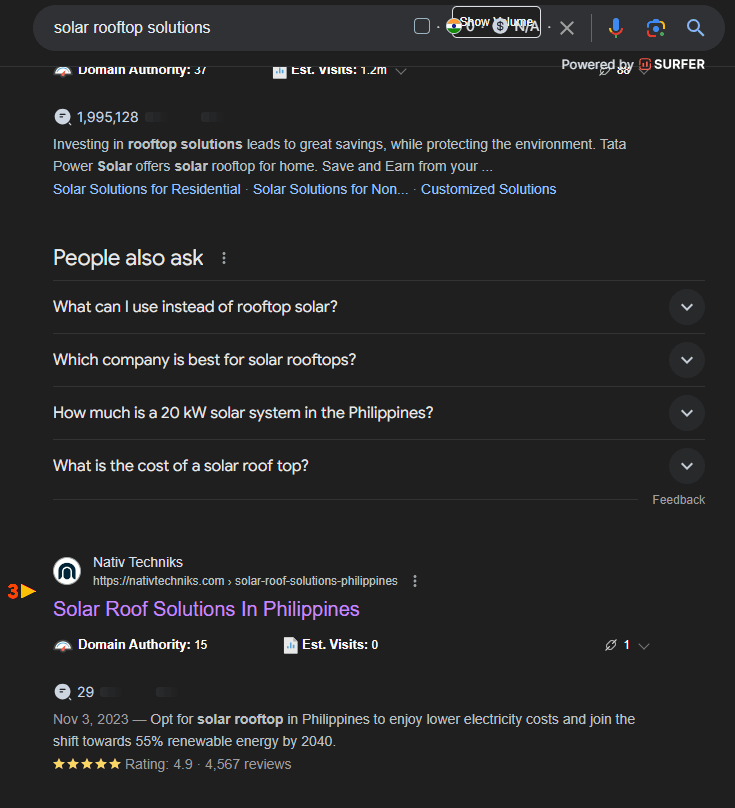Expand the 20 kW solar system Philippines question
Screen dimensions: 735x808
pyautogui.click(x=686, y=413)
